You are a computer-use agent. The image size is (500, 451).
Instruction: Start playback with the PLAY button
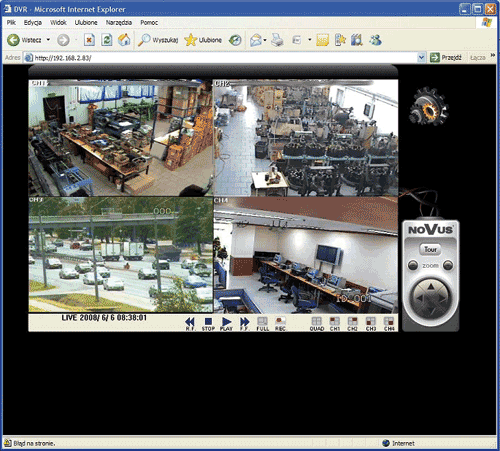226,323
